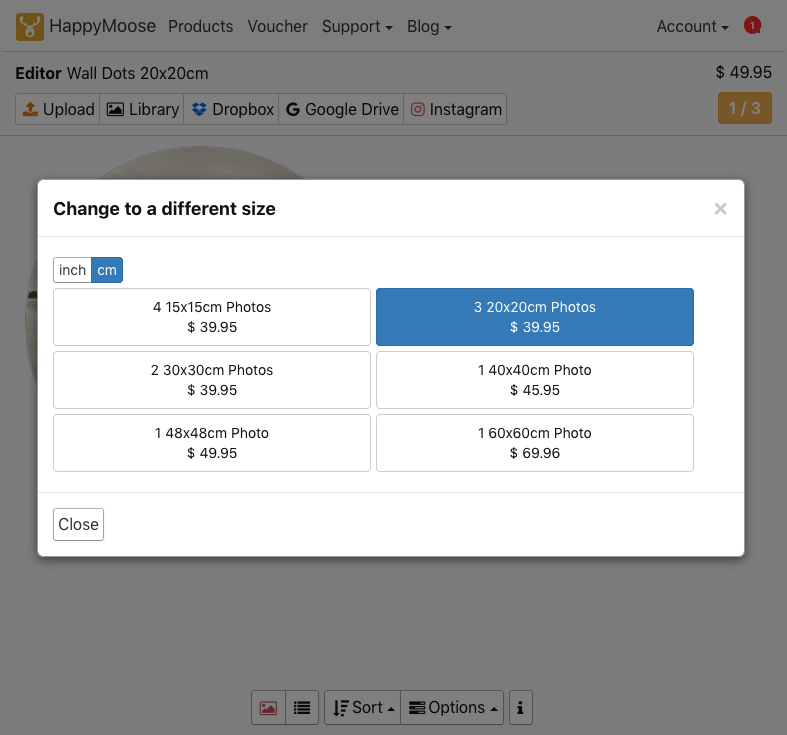Import photos from Dropbox
Viewport: 787px width, 735px height.
pyautogui.click(x=231, y=109)
